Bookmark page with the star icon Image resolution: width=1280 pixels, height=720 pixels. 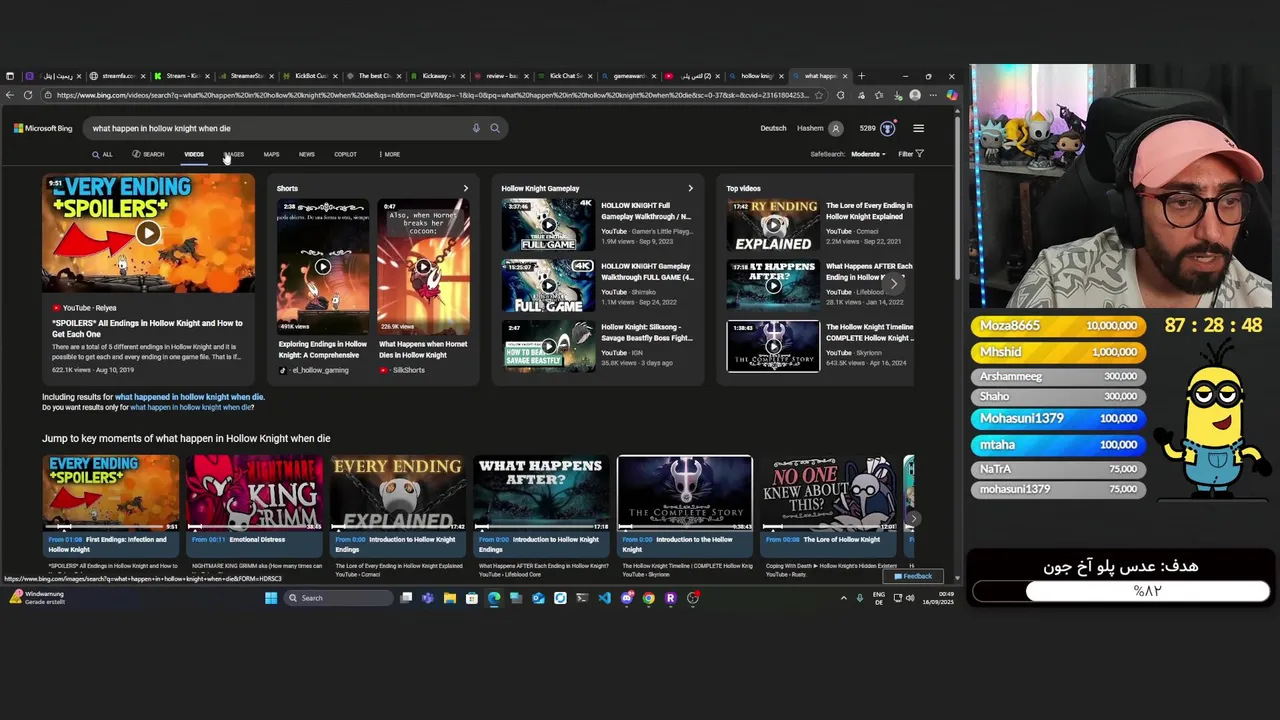coord(819,95)
